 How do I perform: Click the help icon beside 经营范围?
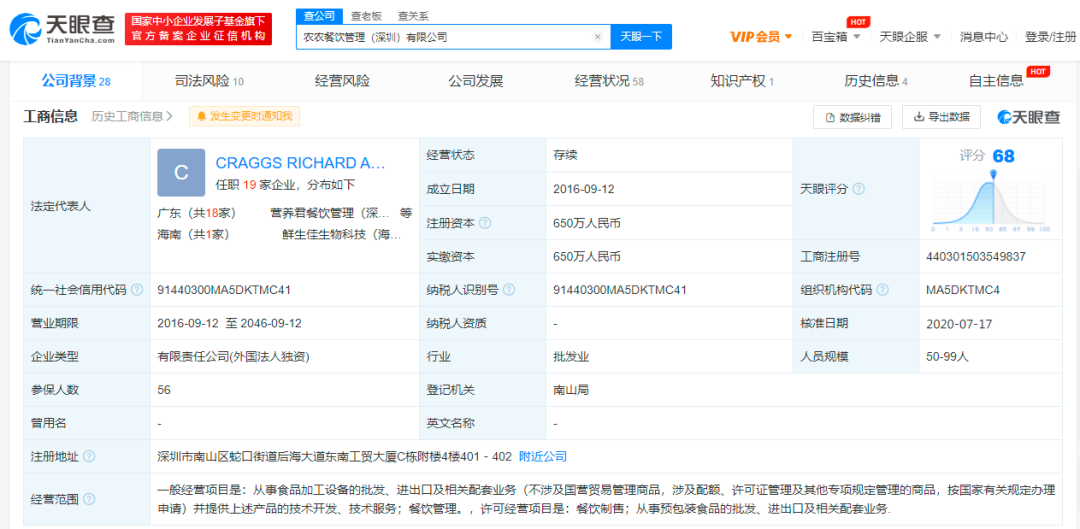88,499
